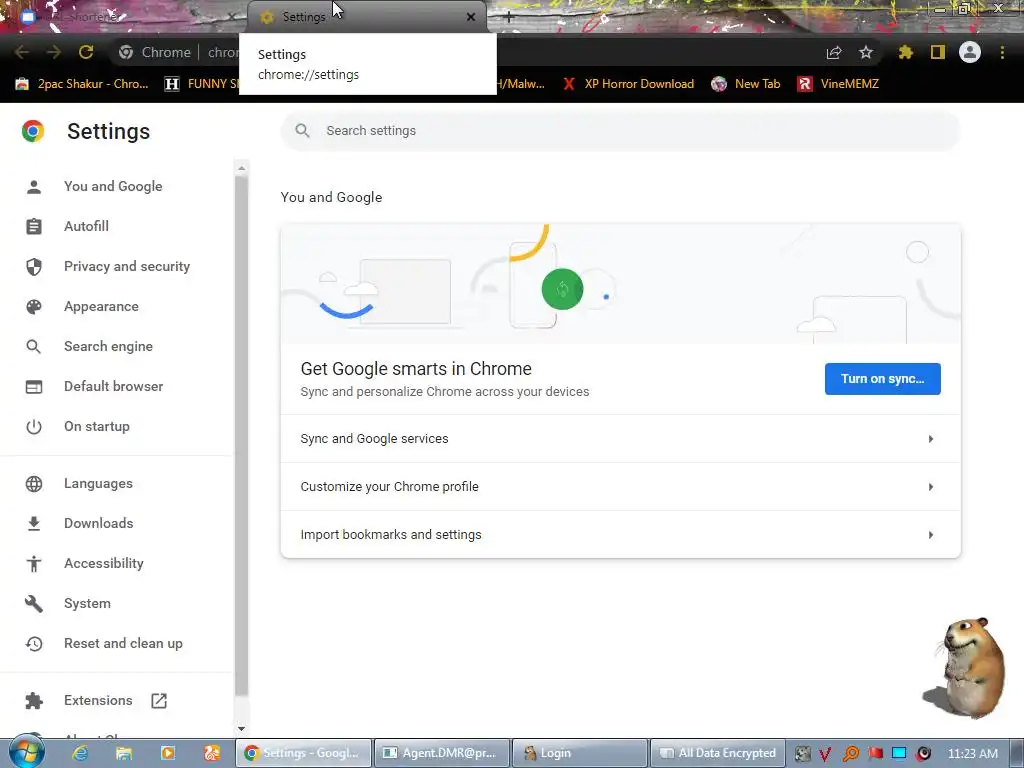The height and width of the screenshot is (768, 1024).
Task: Open the 2pac Shakur bookmark
Action: point(82,84)
